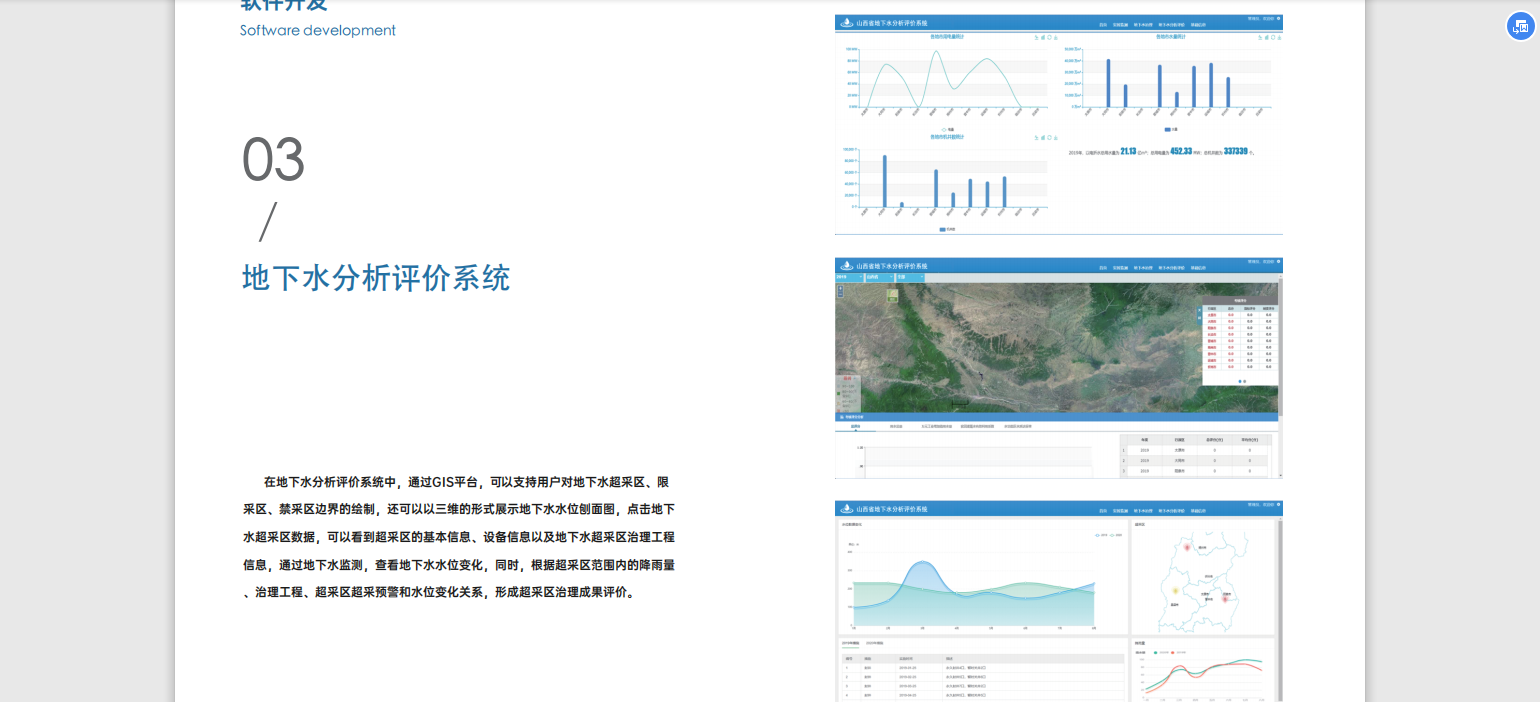Image resolution: width=1540 pixels, height=702 pixels.
Task: Select the second pagination dot under the score table
Action: pyautogui.click(x=1244, y=381)
